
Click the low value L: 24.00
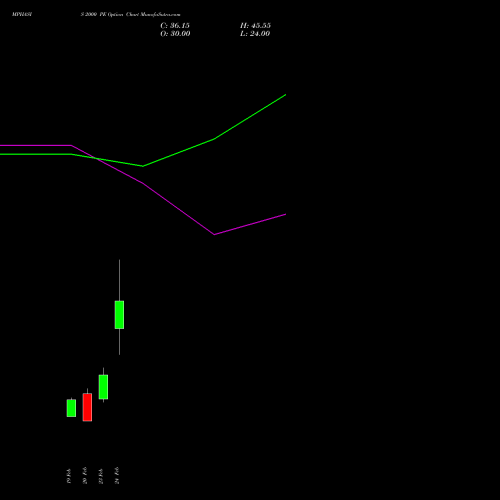click(255, 34)
